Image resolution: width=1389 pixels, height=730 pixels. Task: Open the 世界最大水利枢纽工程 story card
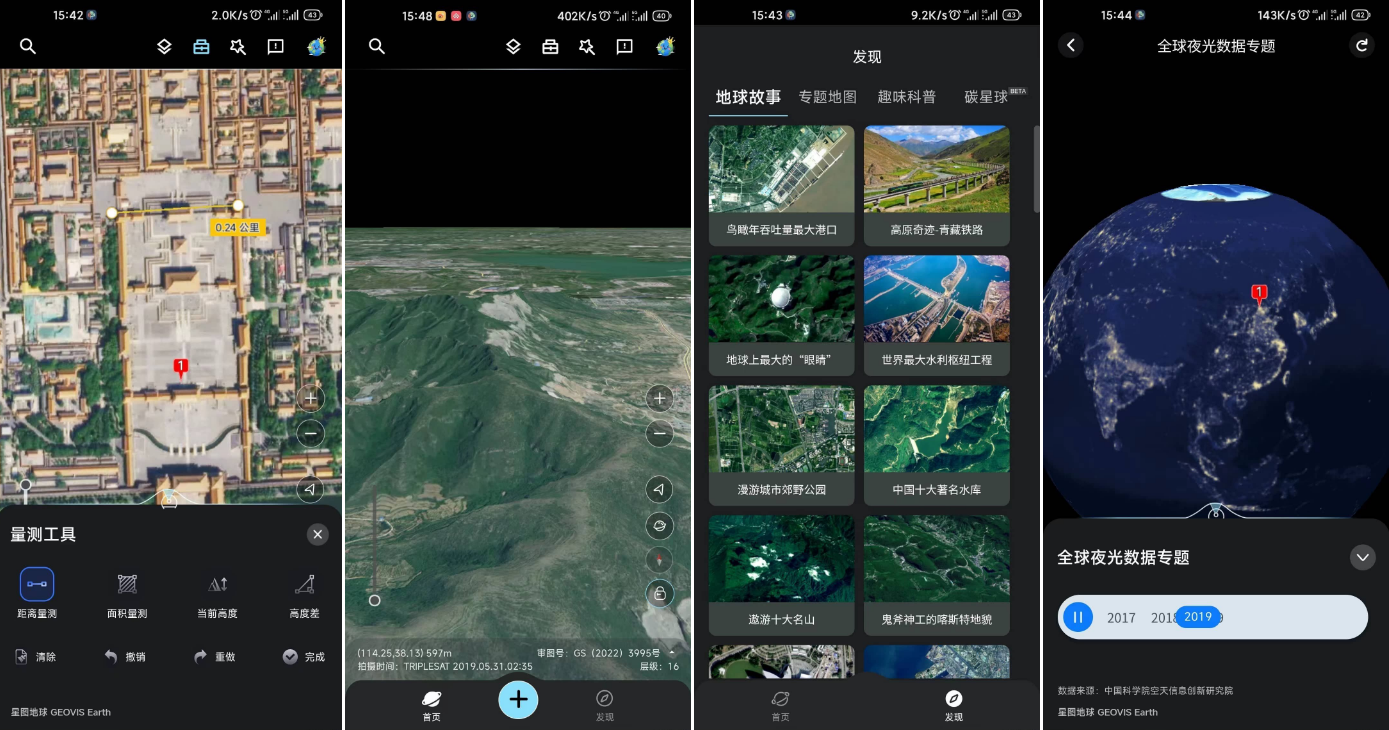937,316
